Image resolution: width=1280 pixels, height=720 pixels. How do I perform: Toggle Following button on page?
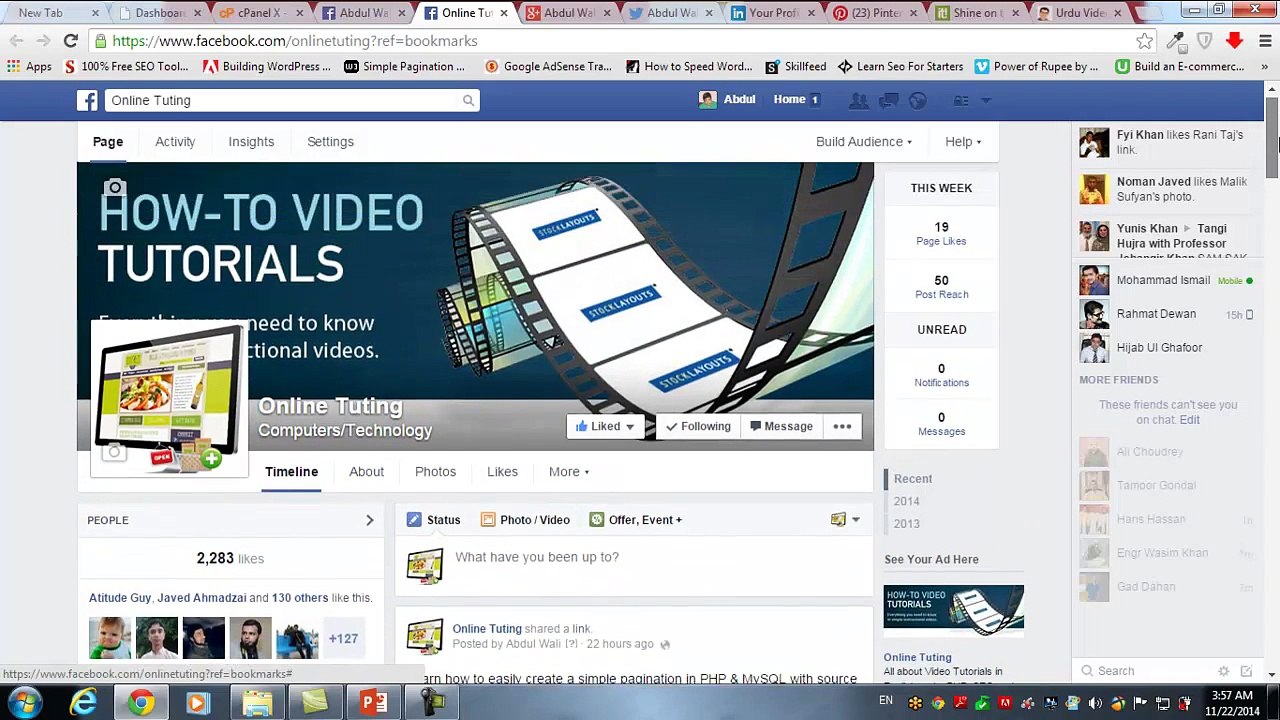point(698,426)
